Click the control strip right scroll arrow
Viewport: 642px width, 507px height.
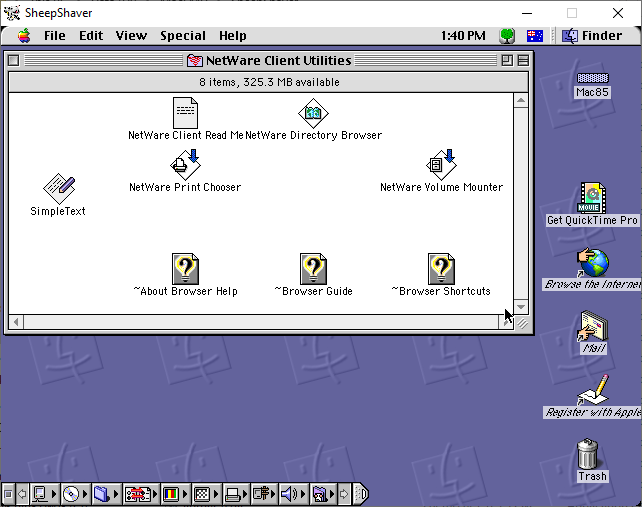pos(344,494)
